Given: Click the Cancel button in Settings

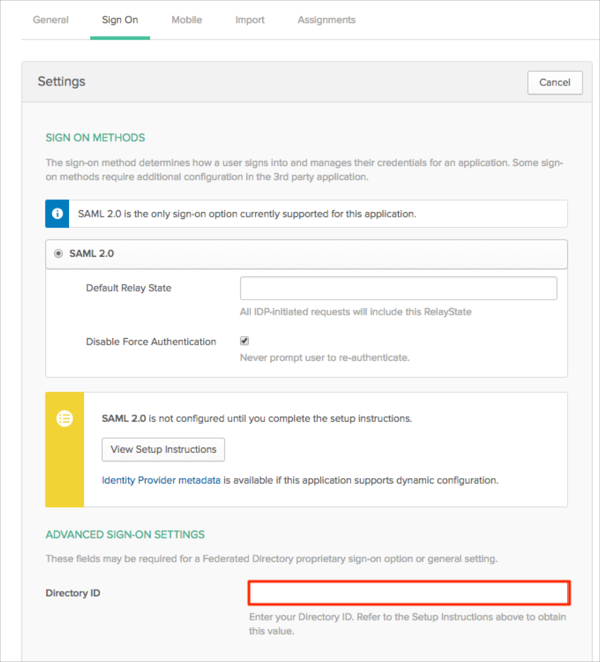Looking at the screenshot, I should tap(554, 82).
